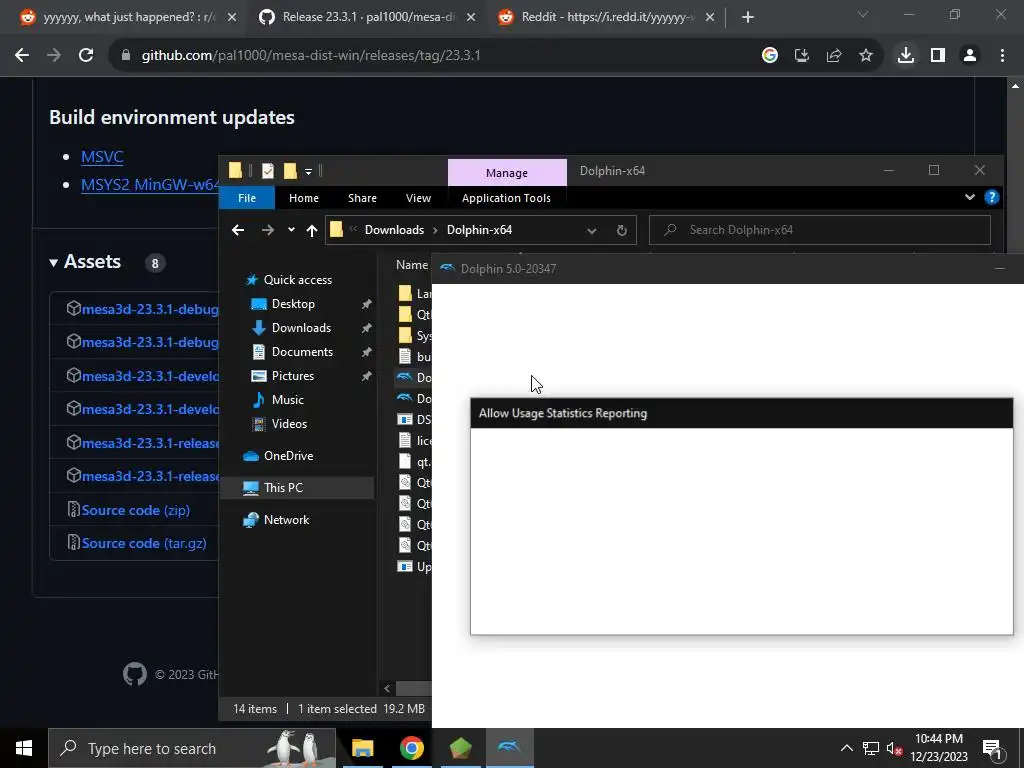Screen dimensions: 1024x768
Task: Click the first mesa3d-23.3.1-release asset link
Action: 150,443
